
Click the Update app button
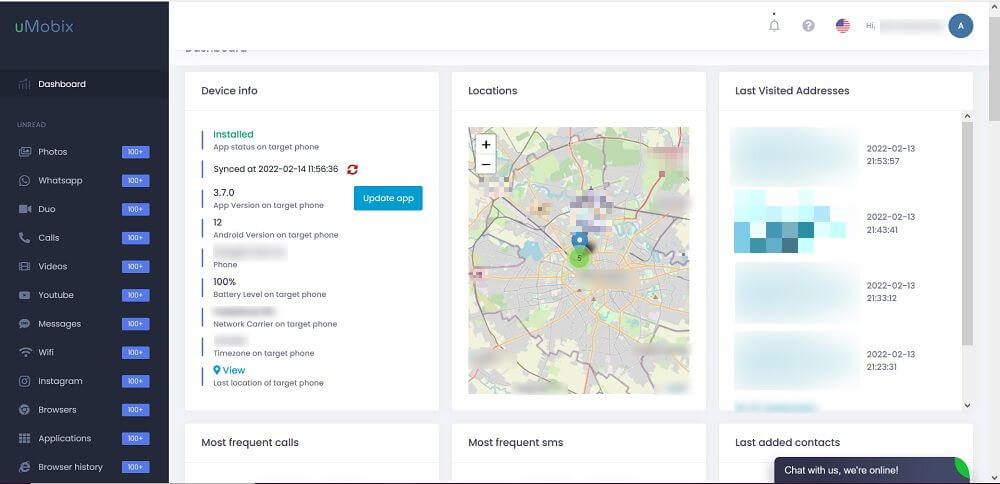[x=388, y=198]
